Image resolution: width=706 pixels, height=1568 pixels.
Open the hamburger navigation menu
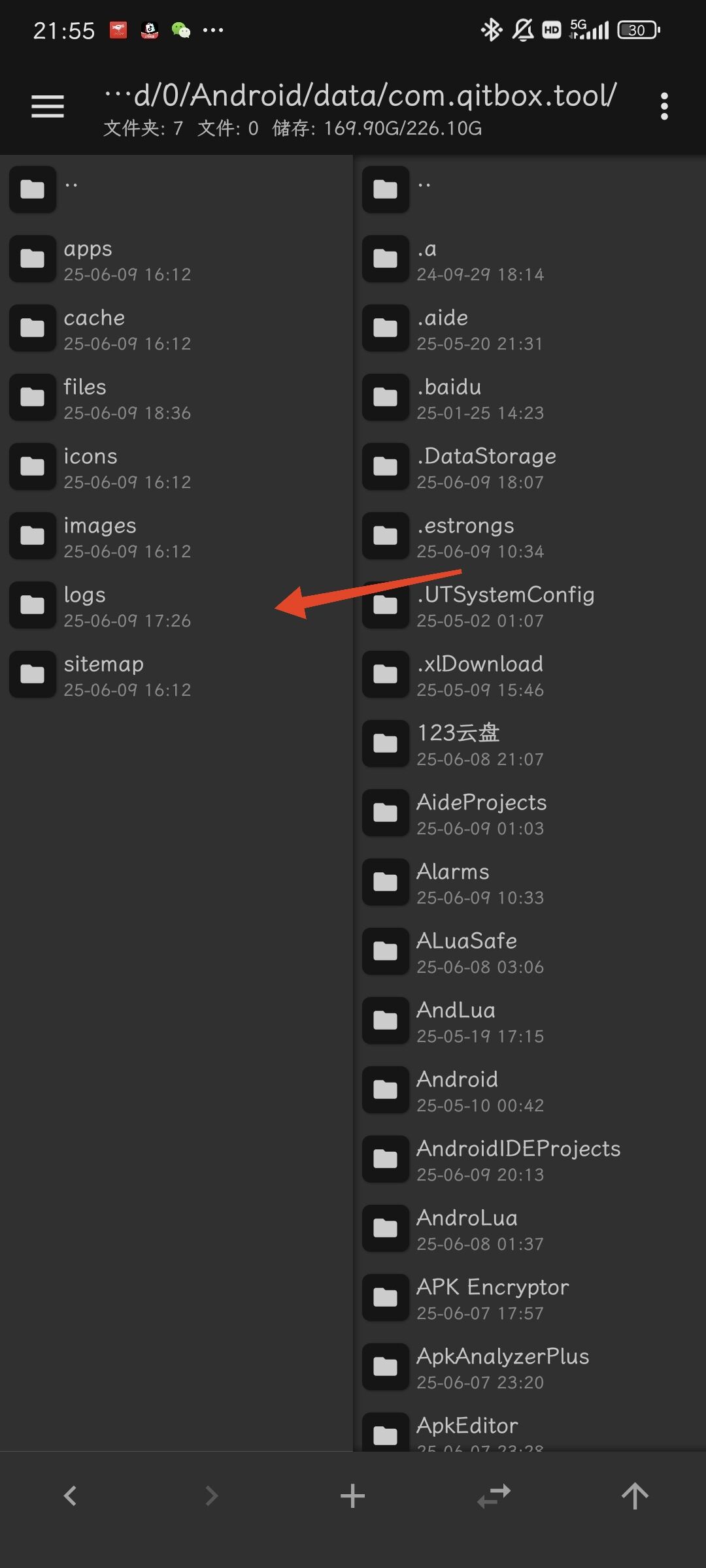[x=48, y=106]
